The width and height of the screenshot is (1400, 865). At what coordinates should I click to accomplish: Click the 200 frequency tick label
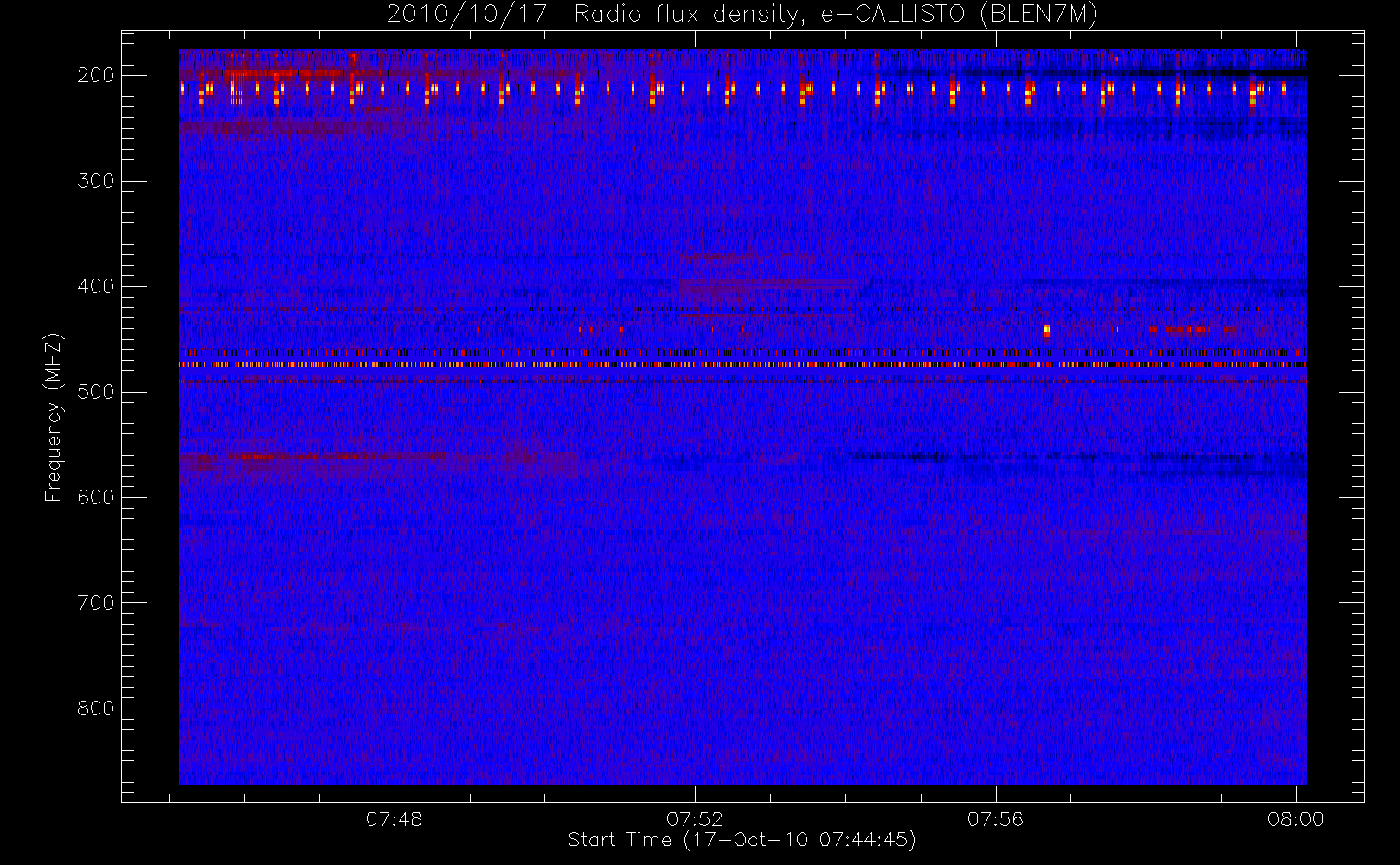click(96, 75)
